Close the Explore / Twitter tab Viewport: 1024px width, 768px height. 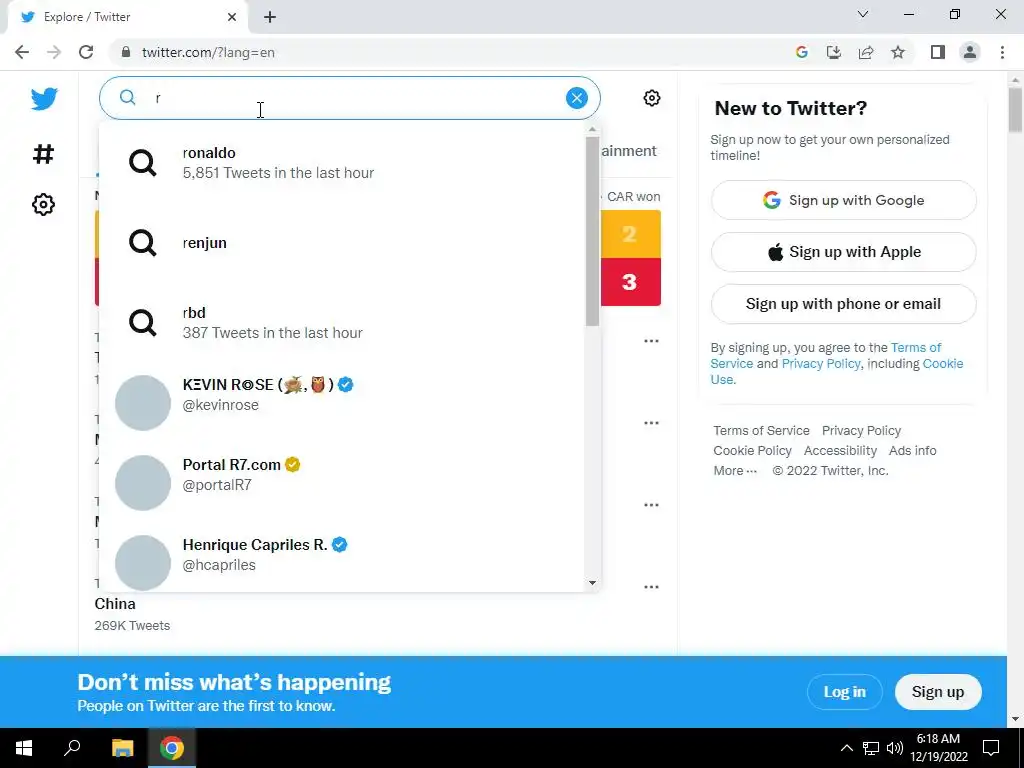(232, 17)
